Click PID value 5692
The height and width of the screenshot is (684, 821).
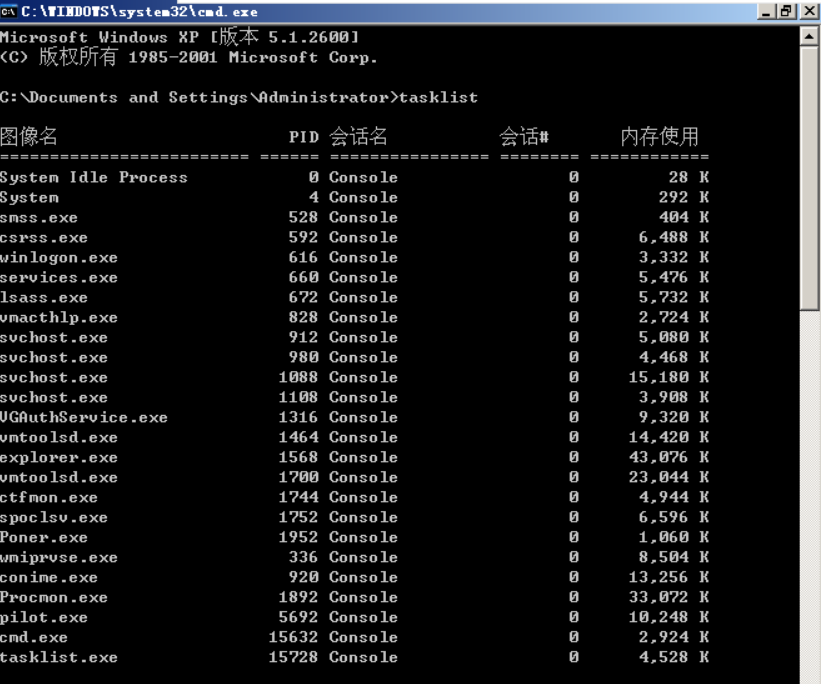(x=298, y=617)
